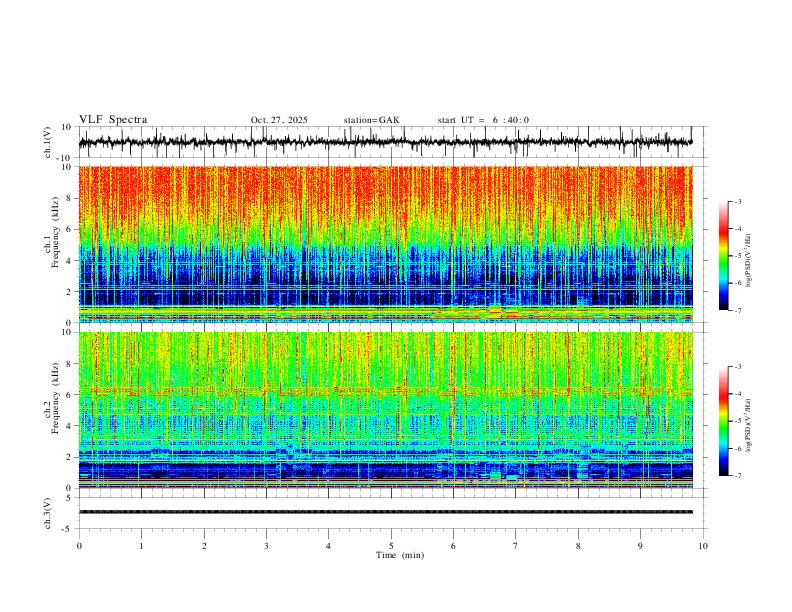The height and width of the screenshot is (612, 792).
Task: Click the "10" minute time axis tick label
Action: (703, 546)
